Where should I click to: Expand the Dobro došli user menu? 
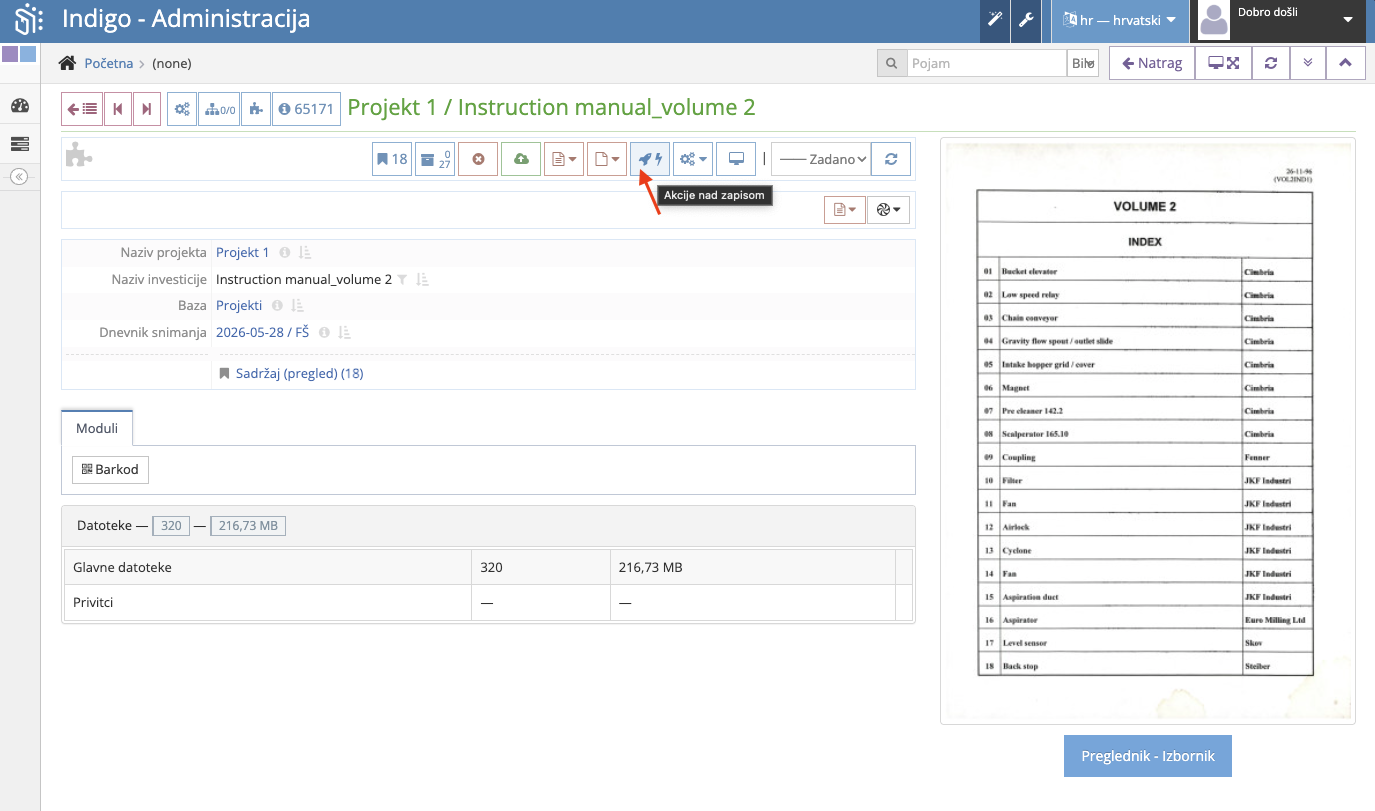click(x=1283, y=20)
